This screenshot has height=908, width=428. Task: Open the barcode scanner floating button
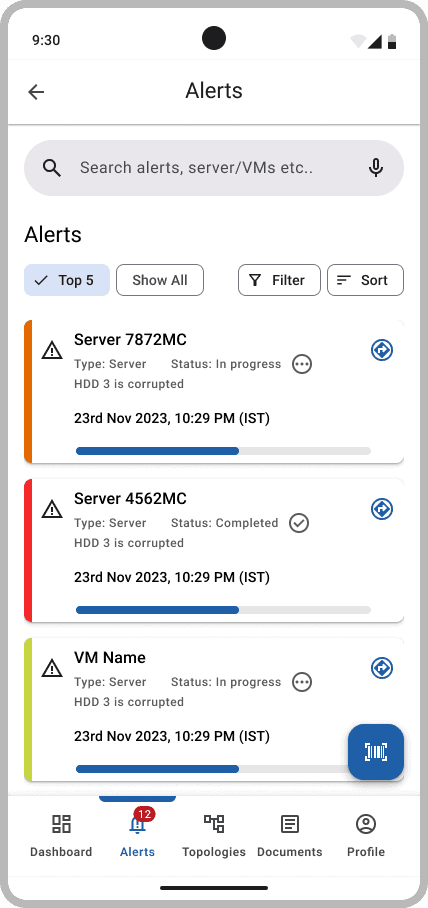pos(376,752)
